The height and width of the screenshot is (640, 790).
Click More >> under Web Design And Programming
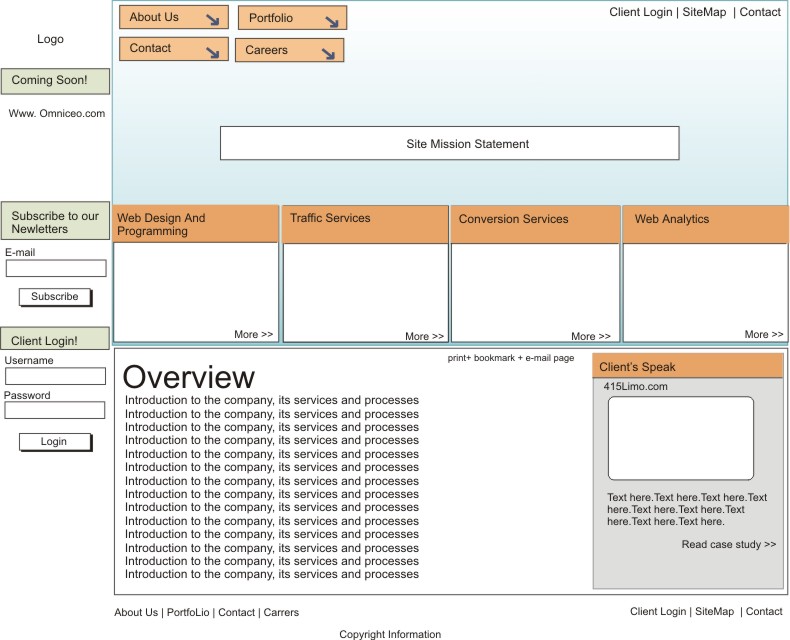click(x=253, y=334)
